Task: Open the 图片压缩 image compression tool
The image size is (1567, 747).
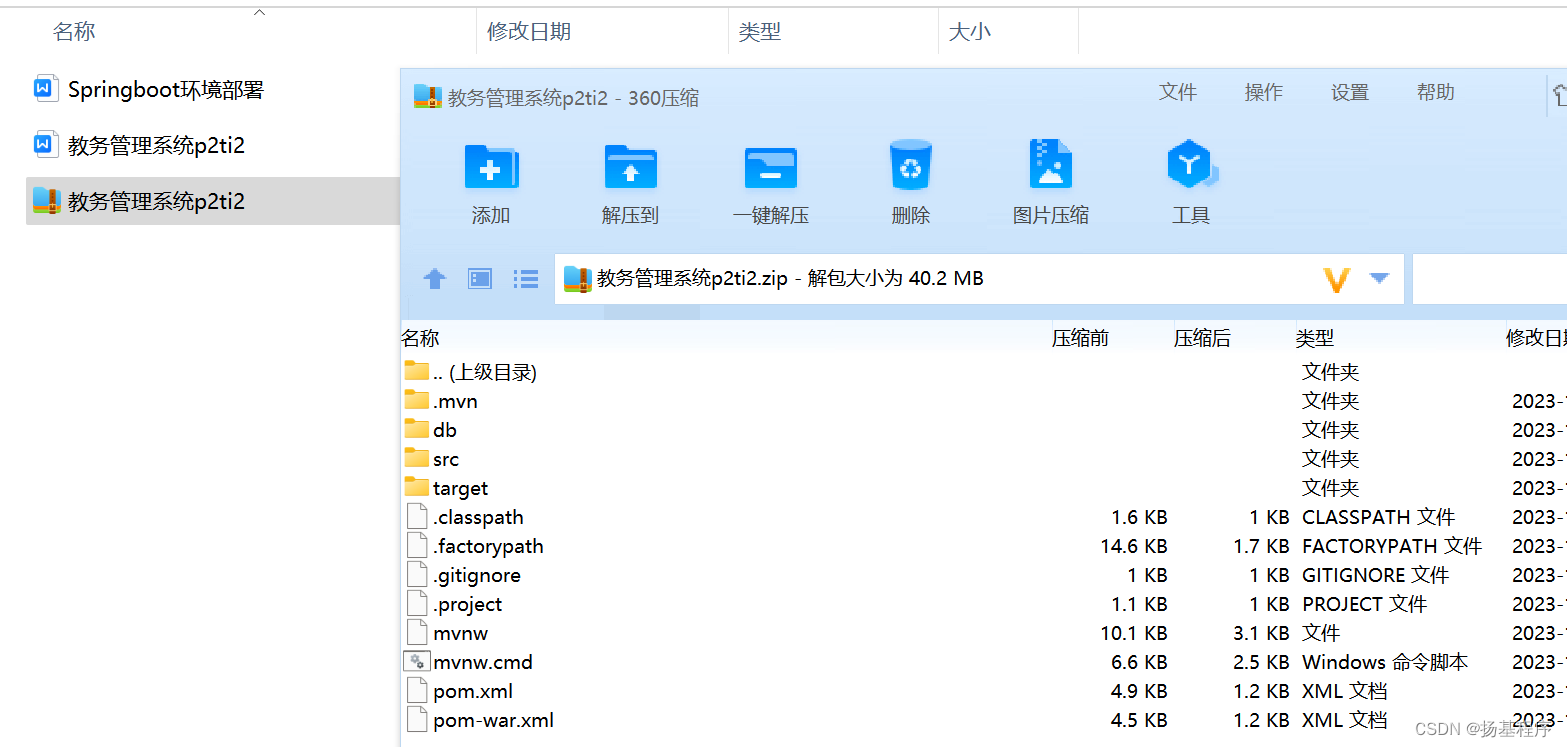Action: [x=1049, y=180]
